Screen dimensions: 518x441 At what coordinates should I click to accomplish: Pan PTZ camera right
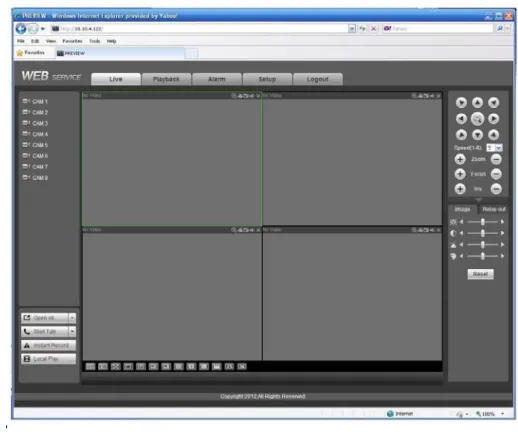pos(493,119)
